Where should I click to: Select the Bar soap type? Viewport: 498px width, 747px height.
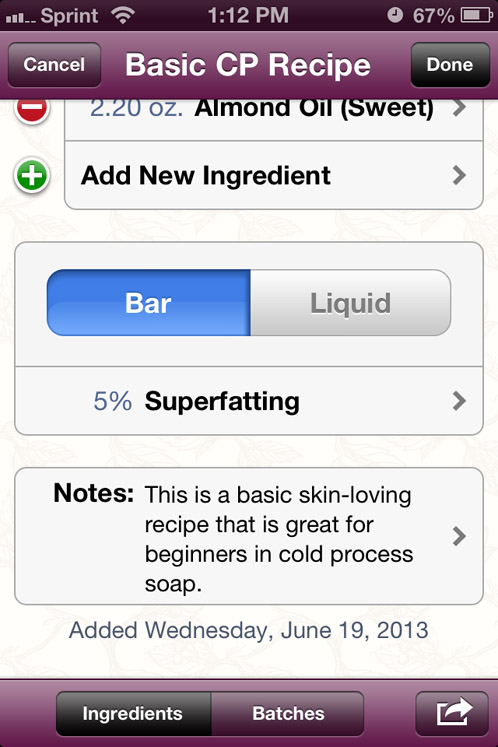[x=148, y=303]
